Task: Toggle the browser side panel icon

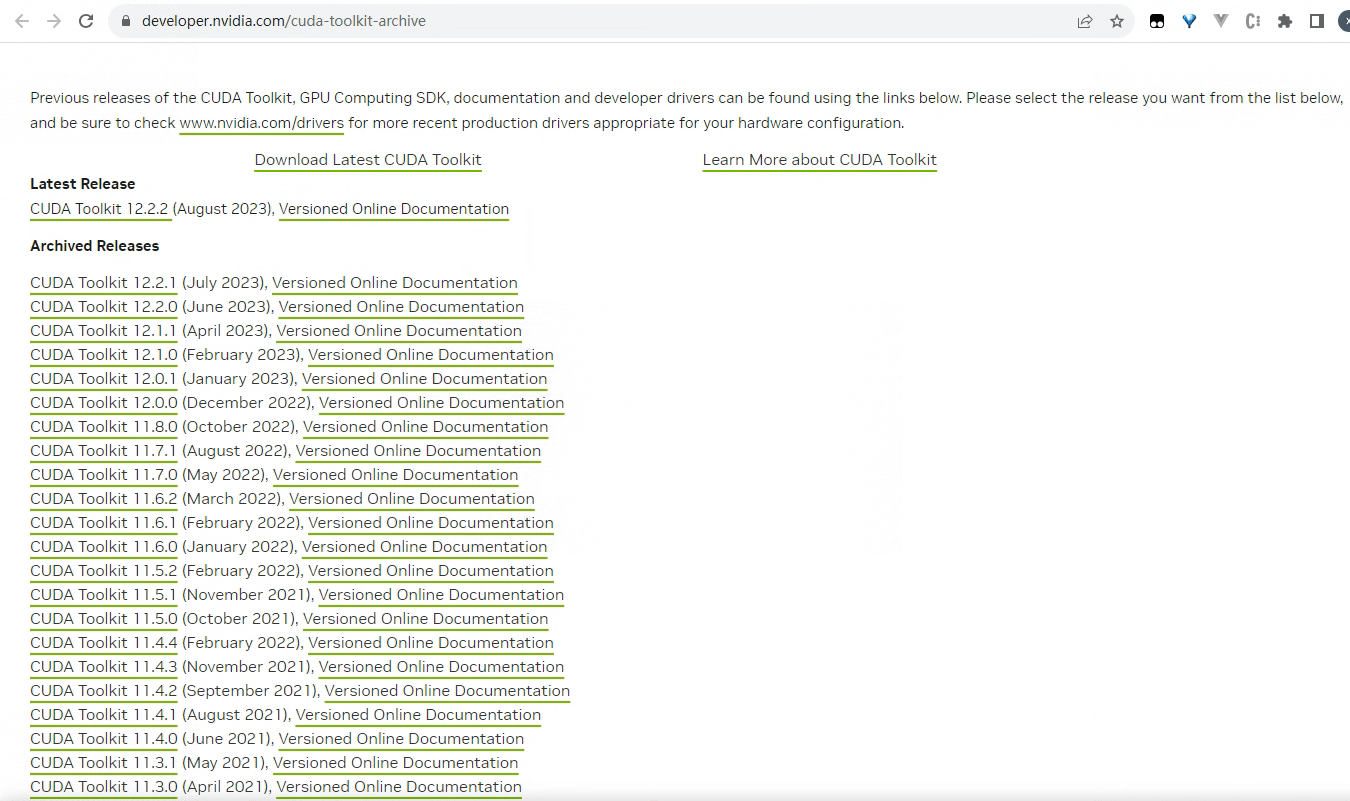Action: tap(1317, 21)
